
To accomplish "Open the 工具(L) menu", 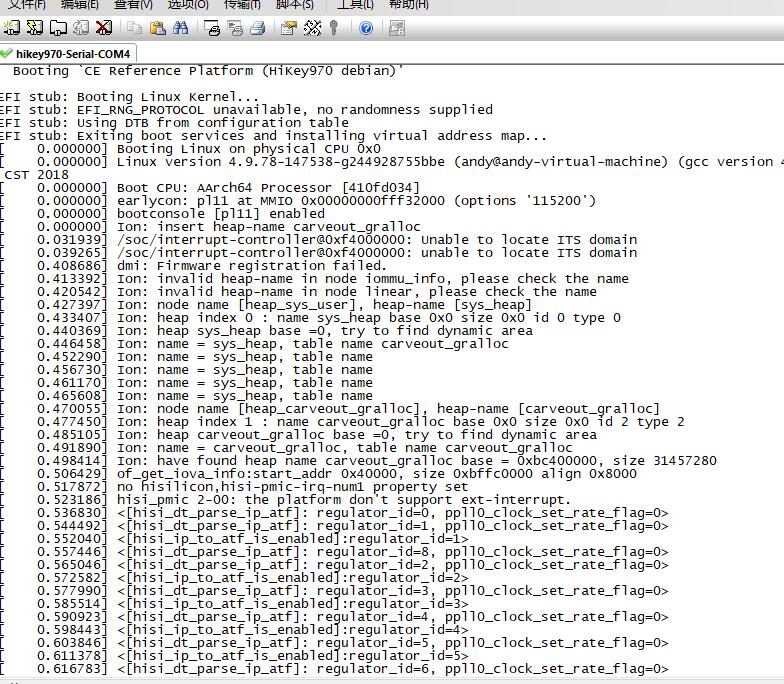I will (356, 5).
